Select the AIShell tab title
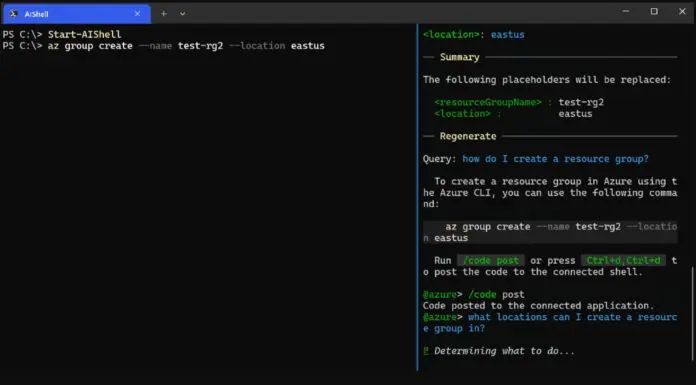 pos(36,14)
